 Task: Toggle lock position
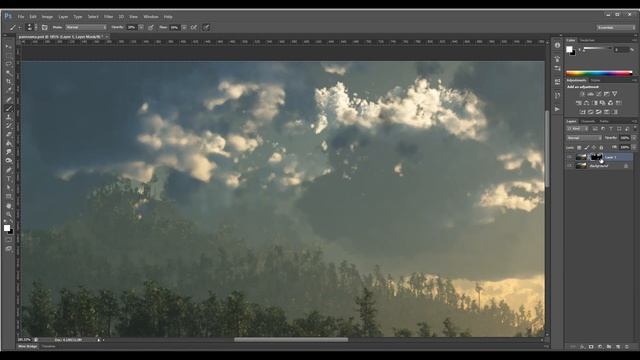(x=594, y=147)
